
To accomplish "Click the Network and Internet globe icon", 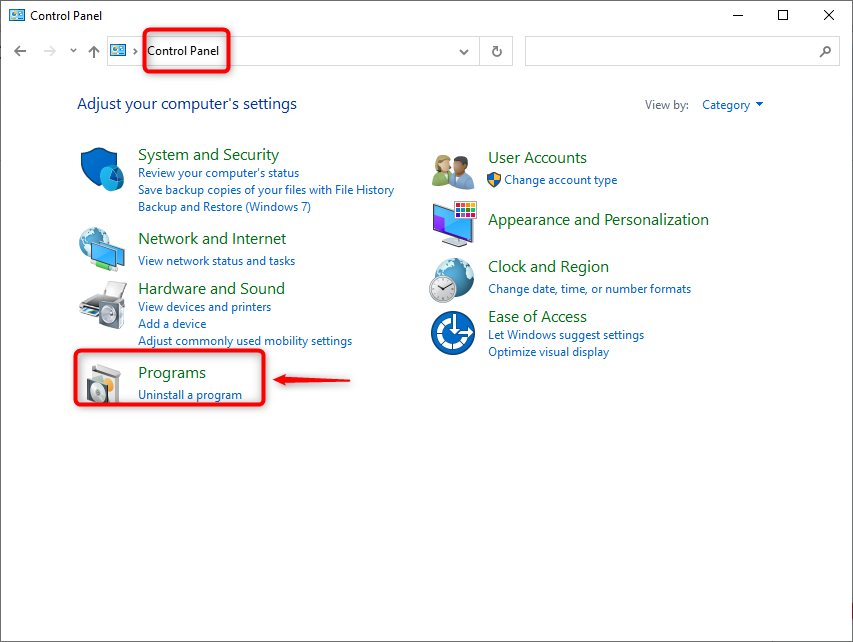I will coord(103,249).
